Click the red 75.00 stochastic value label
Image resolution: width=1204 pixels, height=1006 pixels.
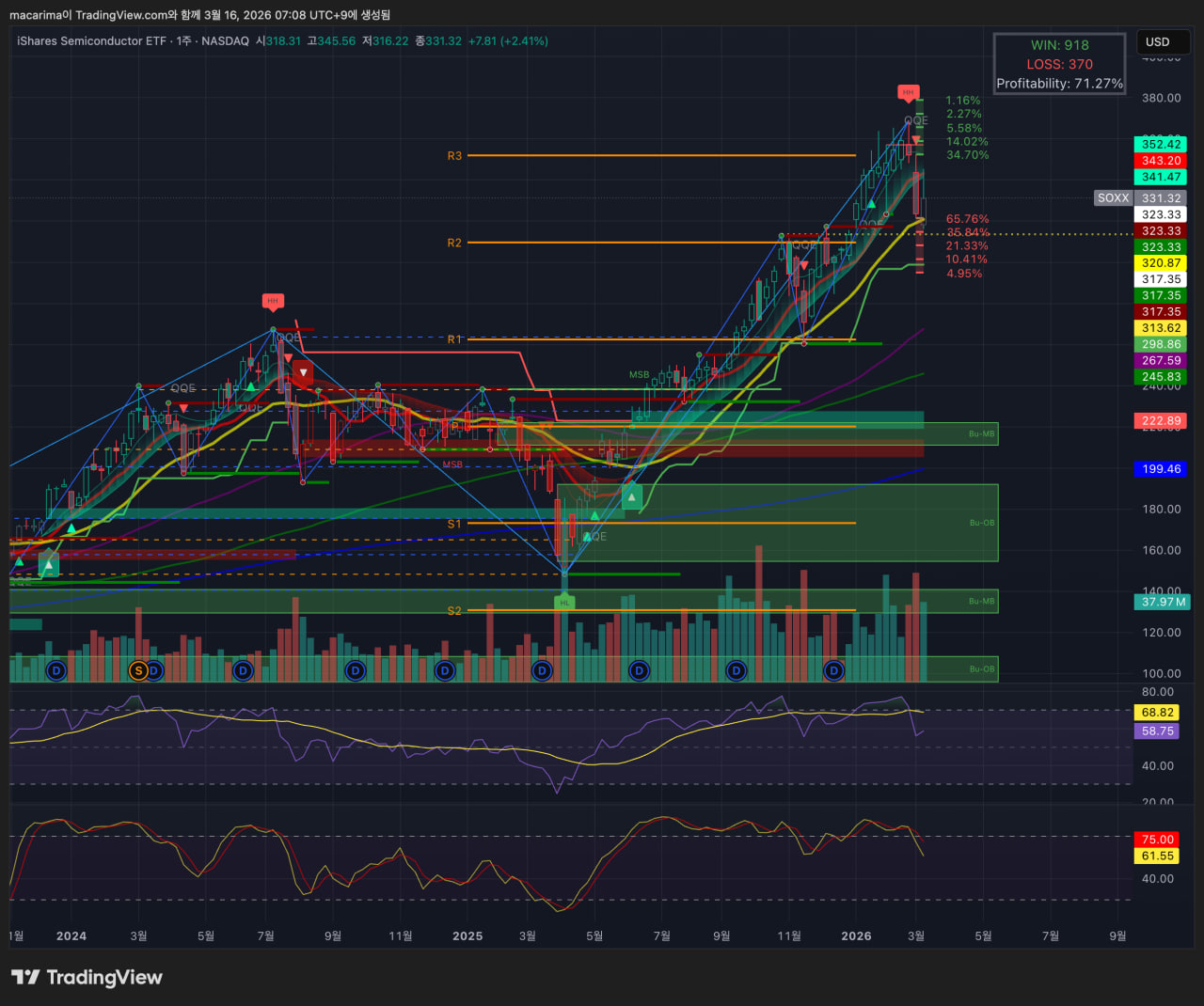click(1157, 840)
